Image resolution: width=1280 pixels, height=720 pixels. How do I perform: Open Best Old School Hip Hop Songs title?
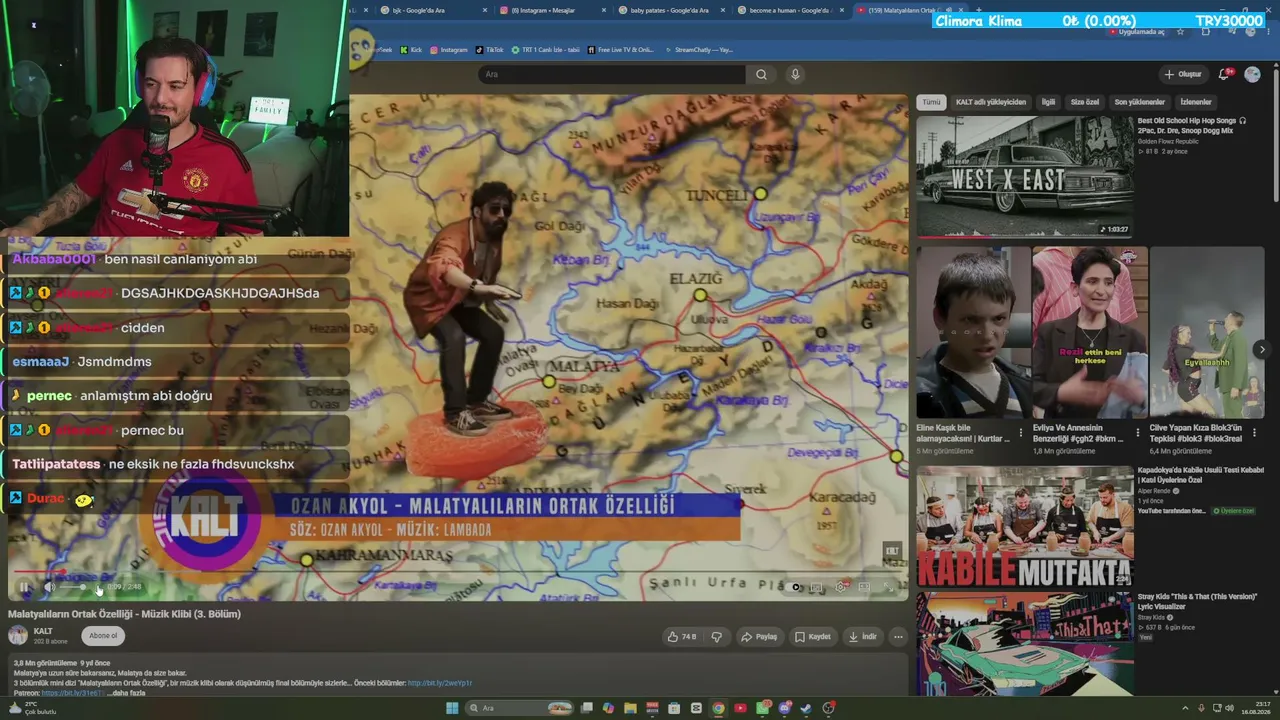1191,125
